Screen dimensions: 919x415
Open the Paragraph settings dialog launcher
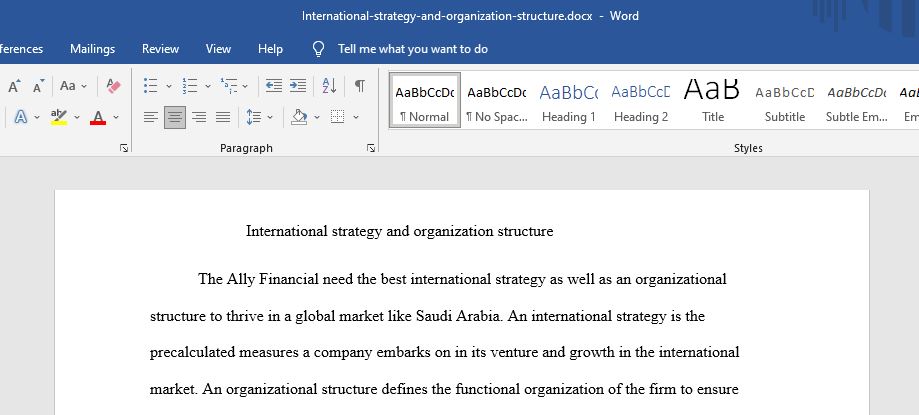tap(371, 148)
